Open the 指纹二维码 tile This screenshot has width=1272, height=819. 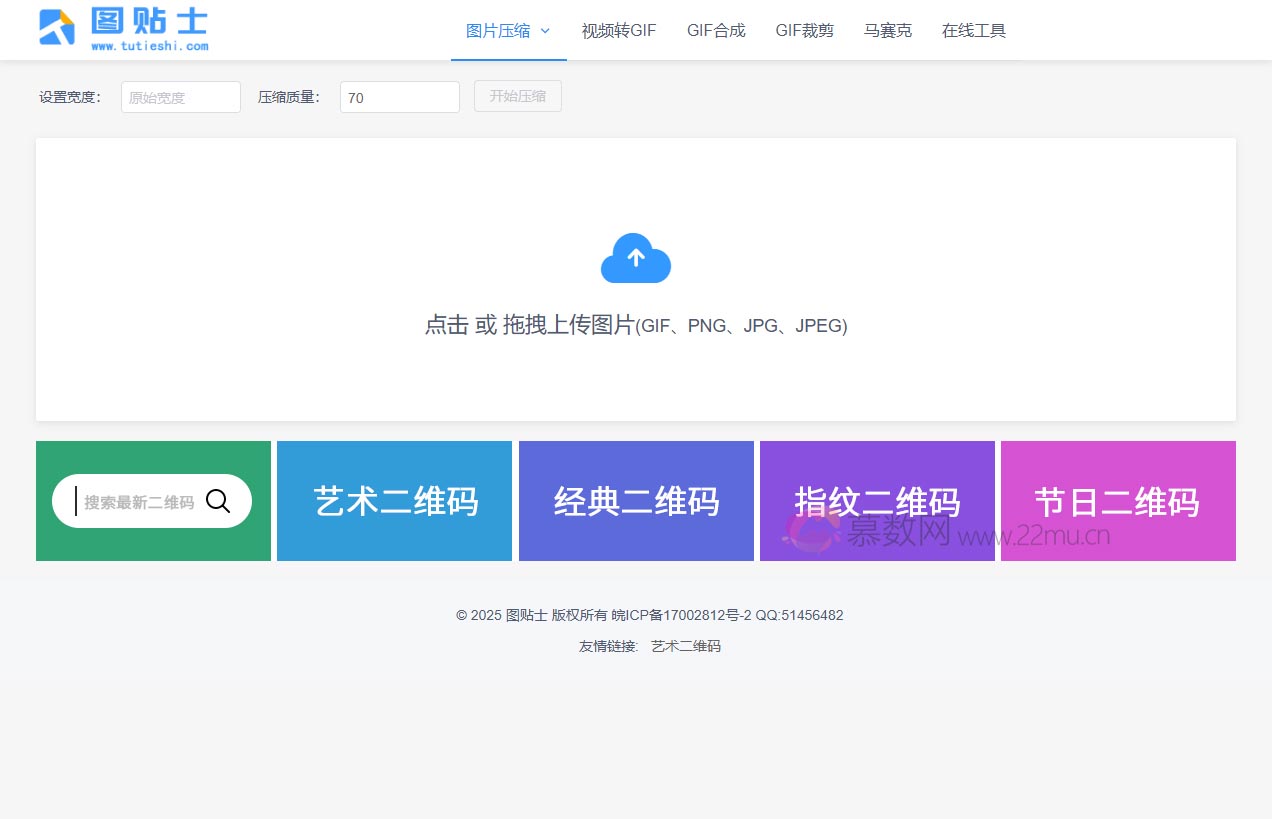click(x=877, y=500)
